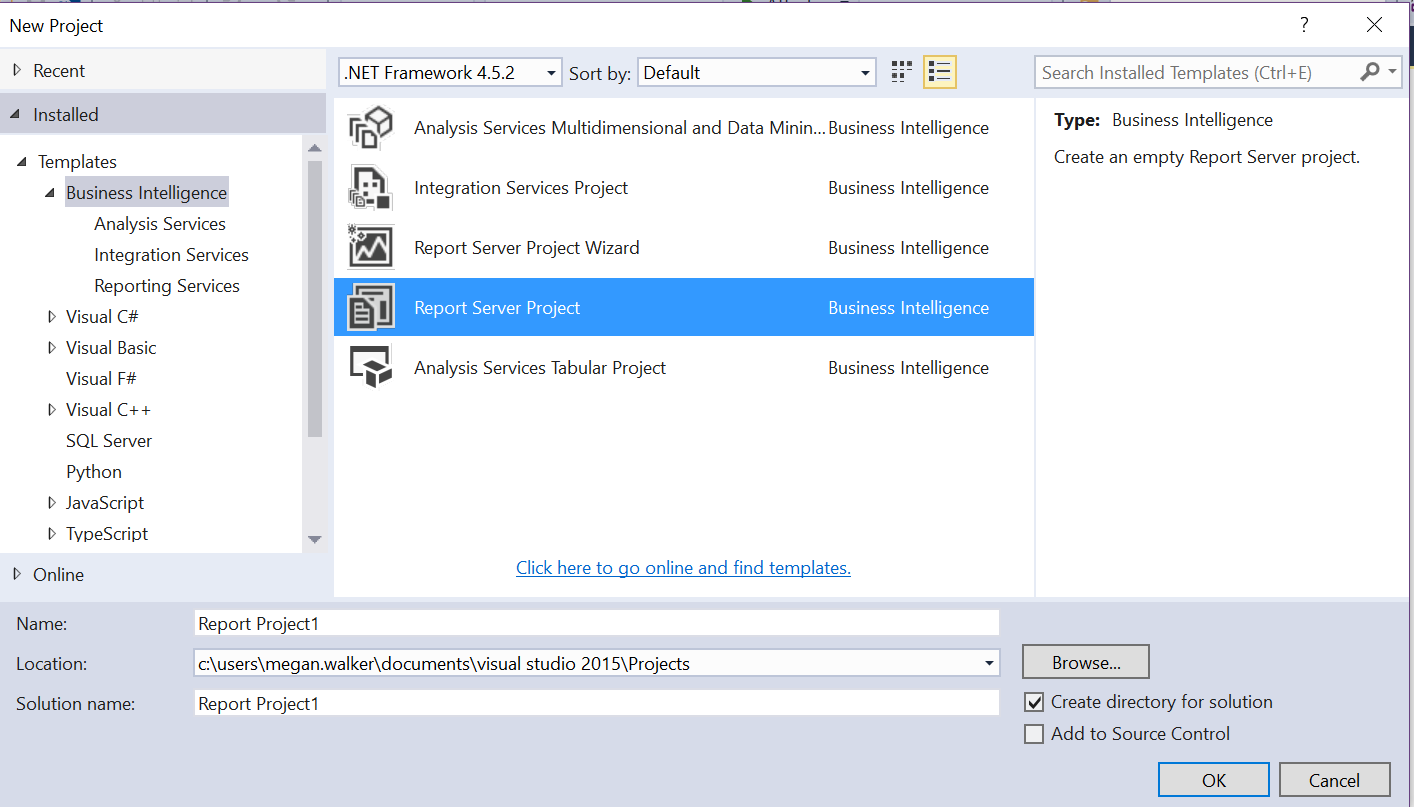The image size is (1414, 807).
Task: Select Report Server Project Wizard template text
Action: pos(527,248)
